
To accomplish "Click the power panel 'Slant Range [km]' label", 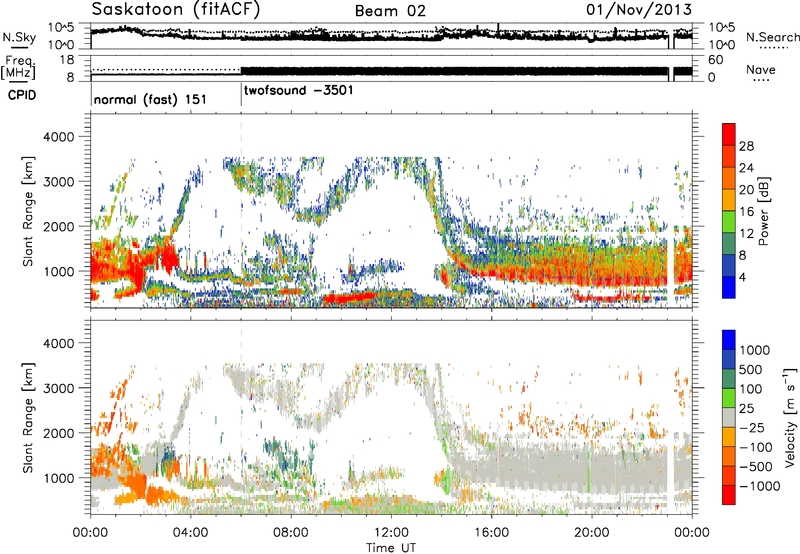I will [28, 211].
